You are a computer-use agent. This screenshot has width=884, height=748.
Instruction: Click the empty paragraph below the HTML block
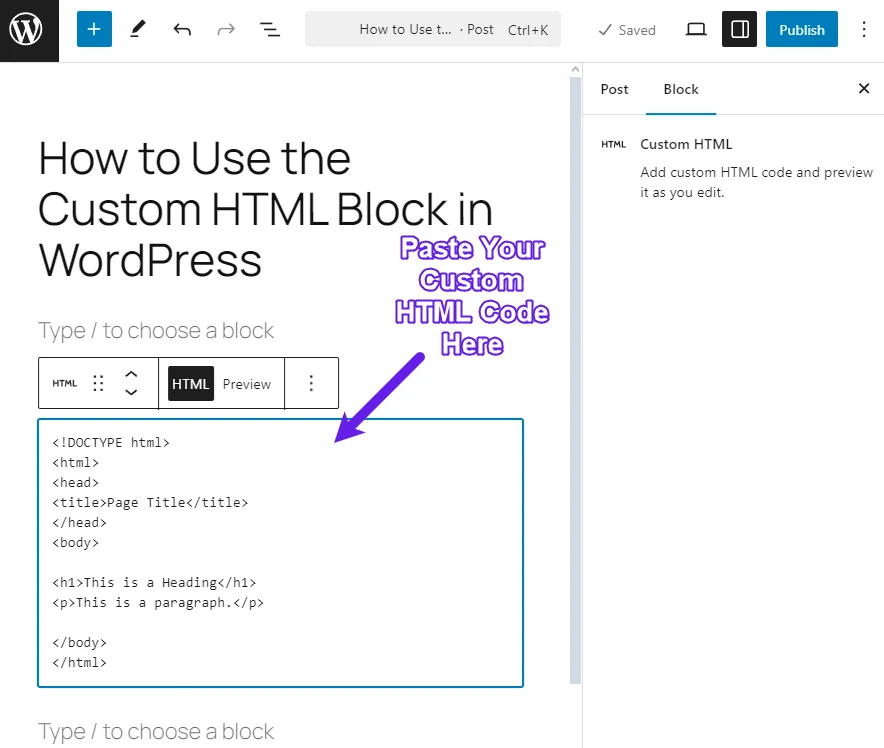pyautogui.click(x=156, y=732)
